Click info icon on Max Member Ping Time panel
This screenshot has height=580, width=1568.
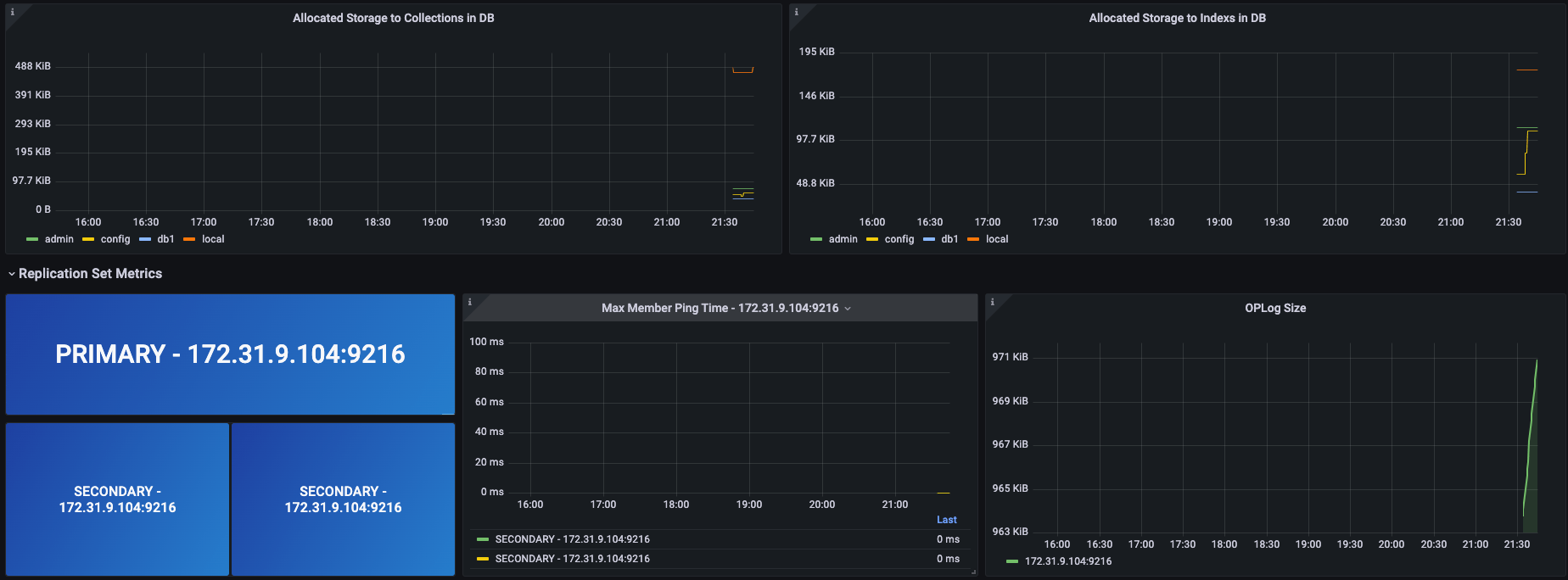(x=470, y=302)
